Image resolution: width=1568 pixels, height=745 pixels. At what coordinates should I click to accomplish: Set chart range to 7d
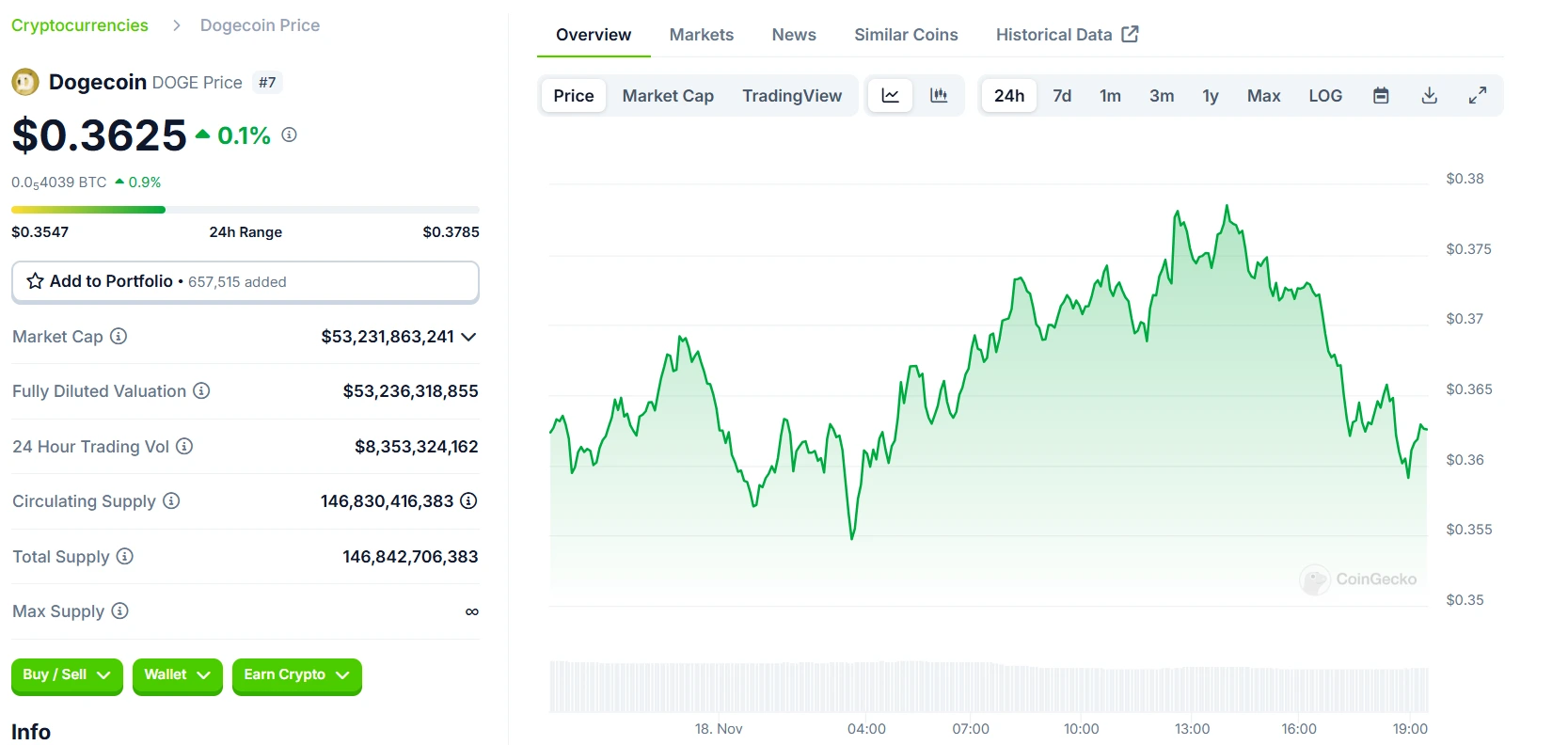pyautogui.click(x=1062, y=95)
